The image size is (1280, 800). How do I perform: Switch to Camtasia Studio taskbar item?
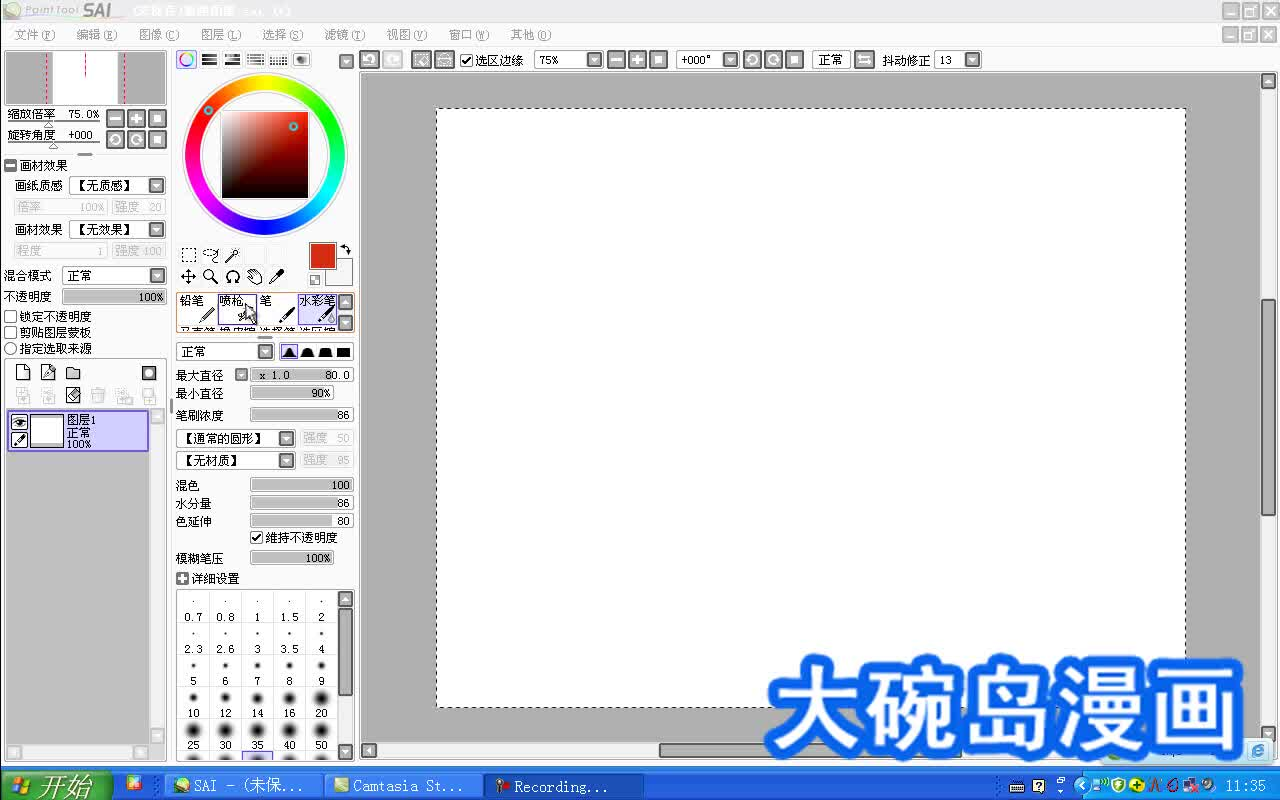405,786
